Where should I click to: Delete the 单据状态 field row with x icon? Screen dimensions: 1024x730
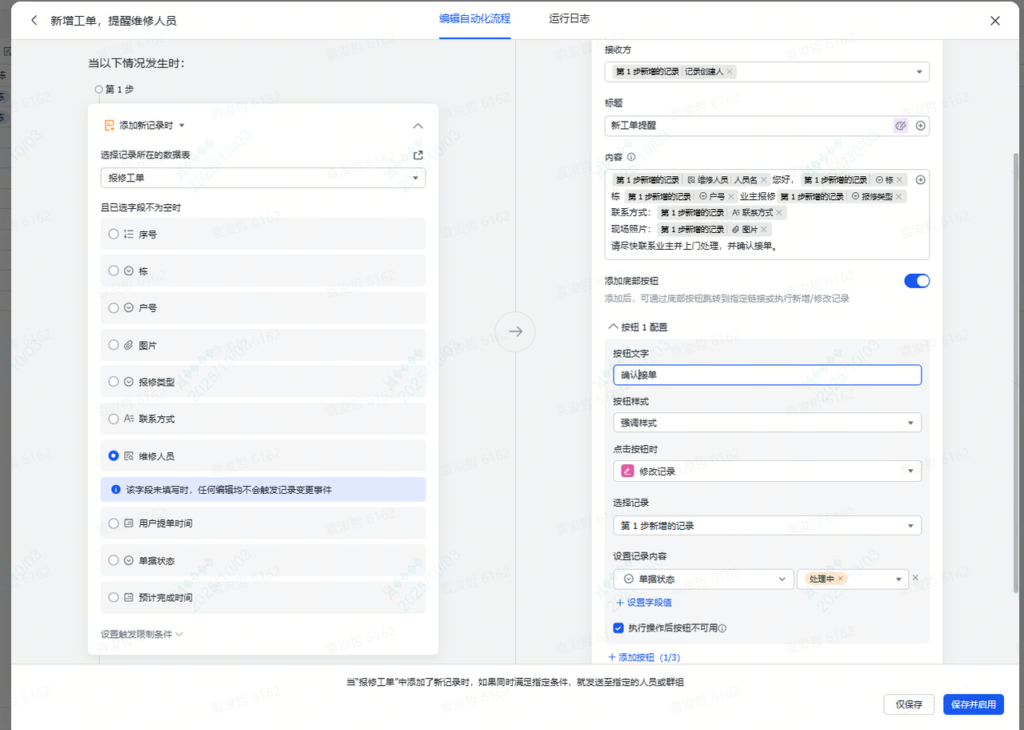pyautogui.click(x=915, y=578)
